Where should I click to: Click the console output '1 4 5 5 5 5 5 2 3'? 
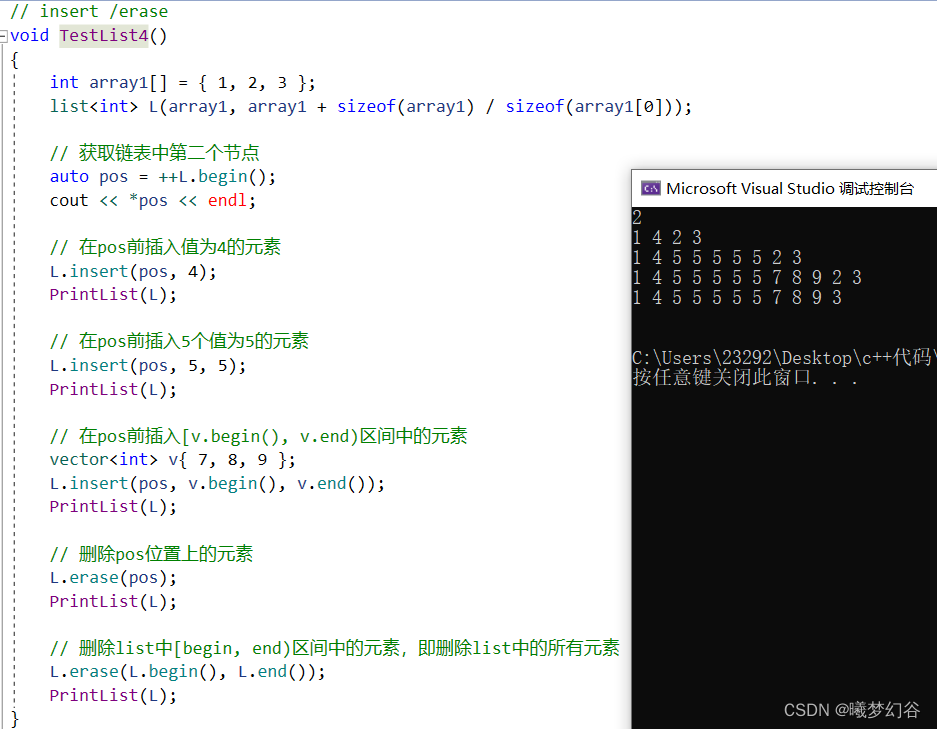point(717,258)
